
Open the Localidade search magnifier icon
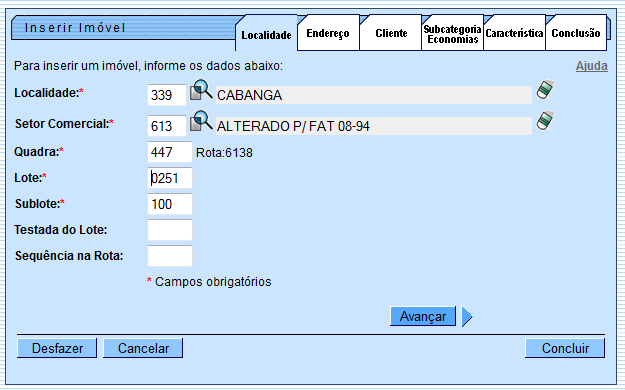[200, 90]
